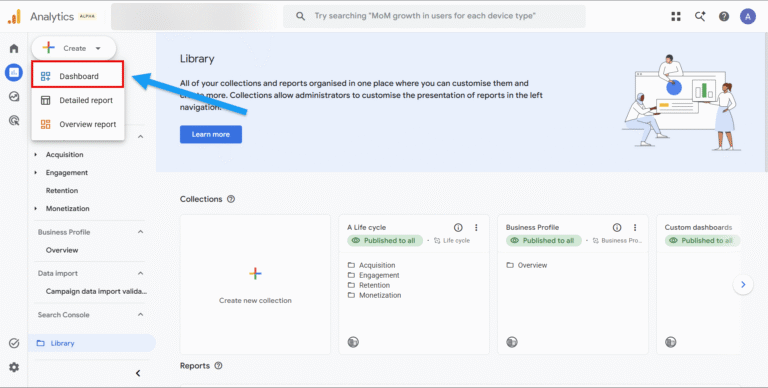Open the Configure check icon in left rail

point(14,343)
